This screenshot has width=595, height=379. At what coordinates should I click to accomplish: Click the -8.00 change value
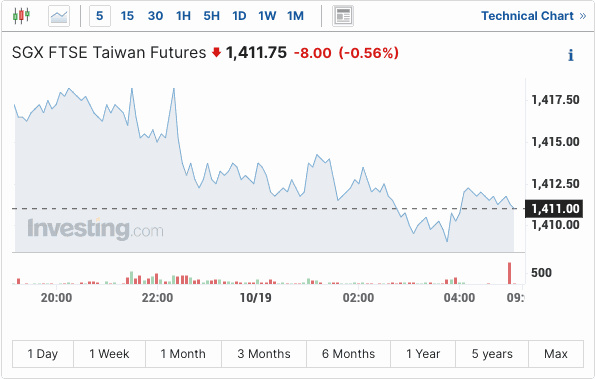tap(313, 53)
